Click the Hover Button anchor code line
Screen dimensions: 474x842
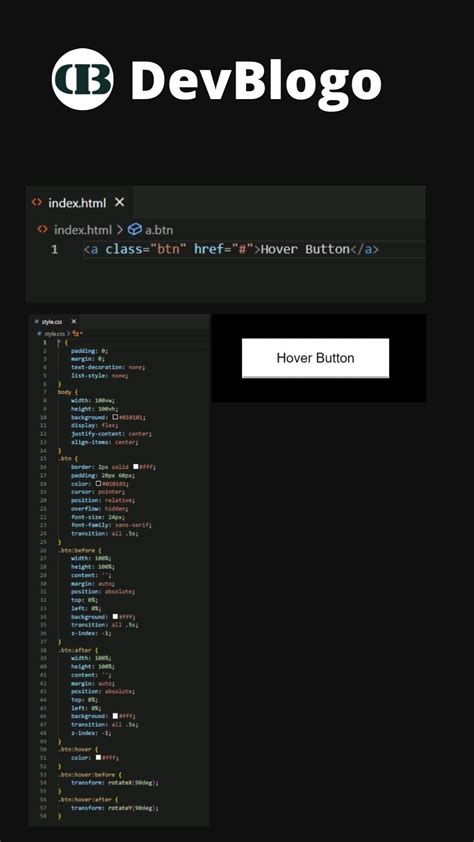tap(232, 250)
